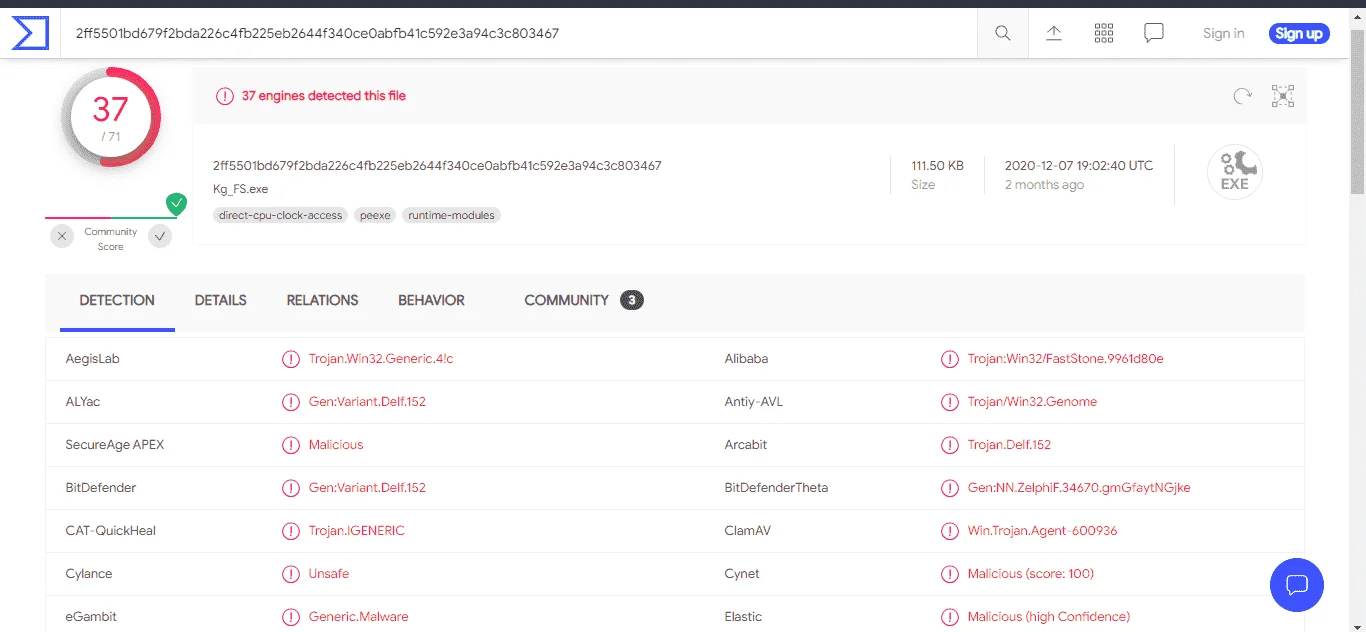Click alert icon in Arcabit row
Viewport: 1366px width, 632px height.
click(x=949, y=445)
